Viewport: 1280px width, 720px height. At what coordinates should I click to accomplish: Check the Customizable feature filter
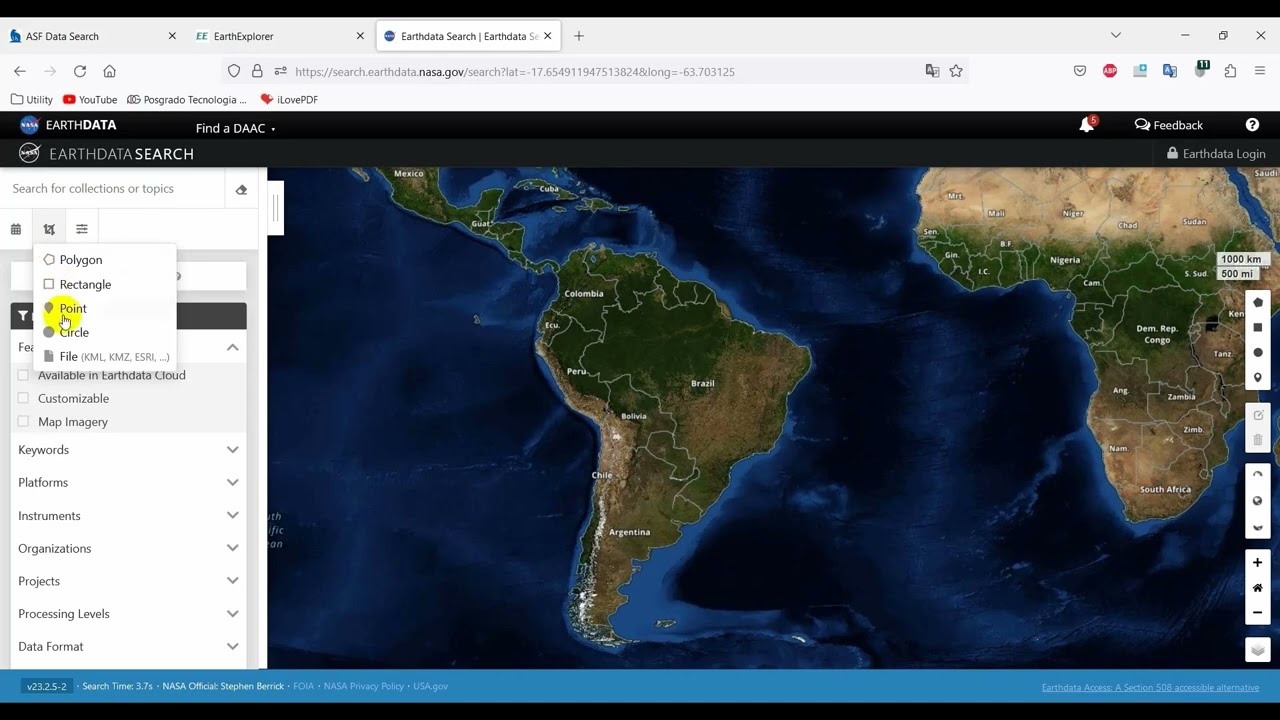24,398
